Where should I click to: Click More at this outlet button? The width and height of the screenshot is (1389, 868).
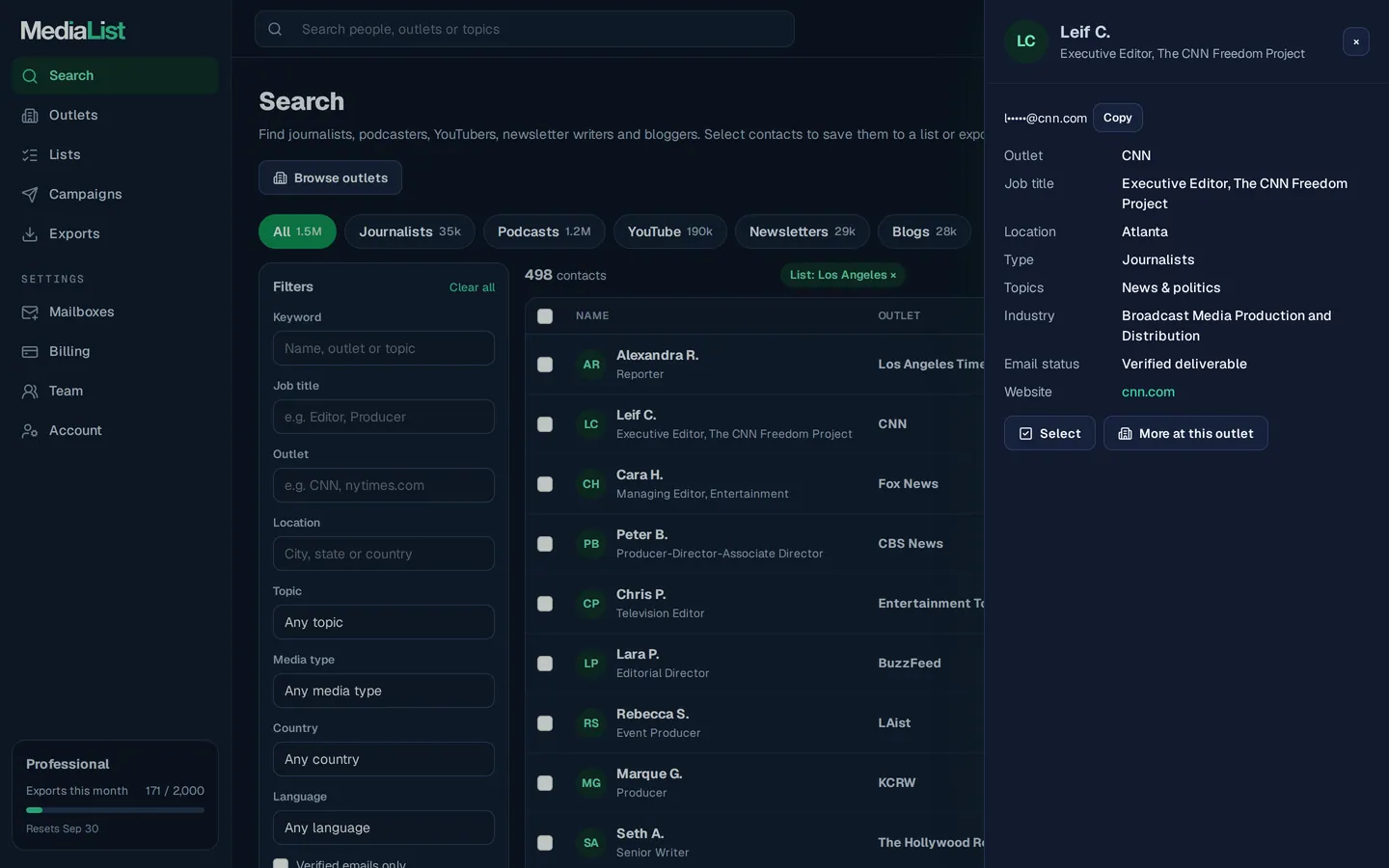[x=1185, y=433]
